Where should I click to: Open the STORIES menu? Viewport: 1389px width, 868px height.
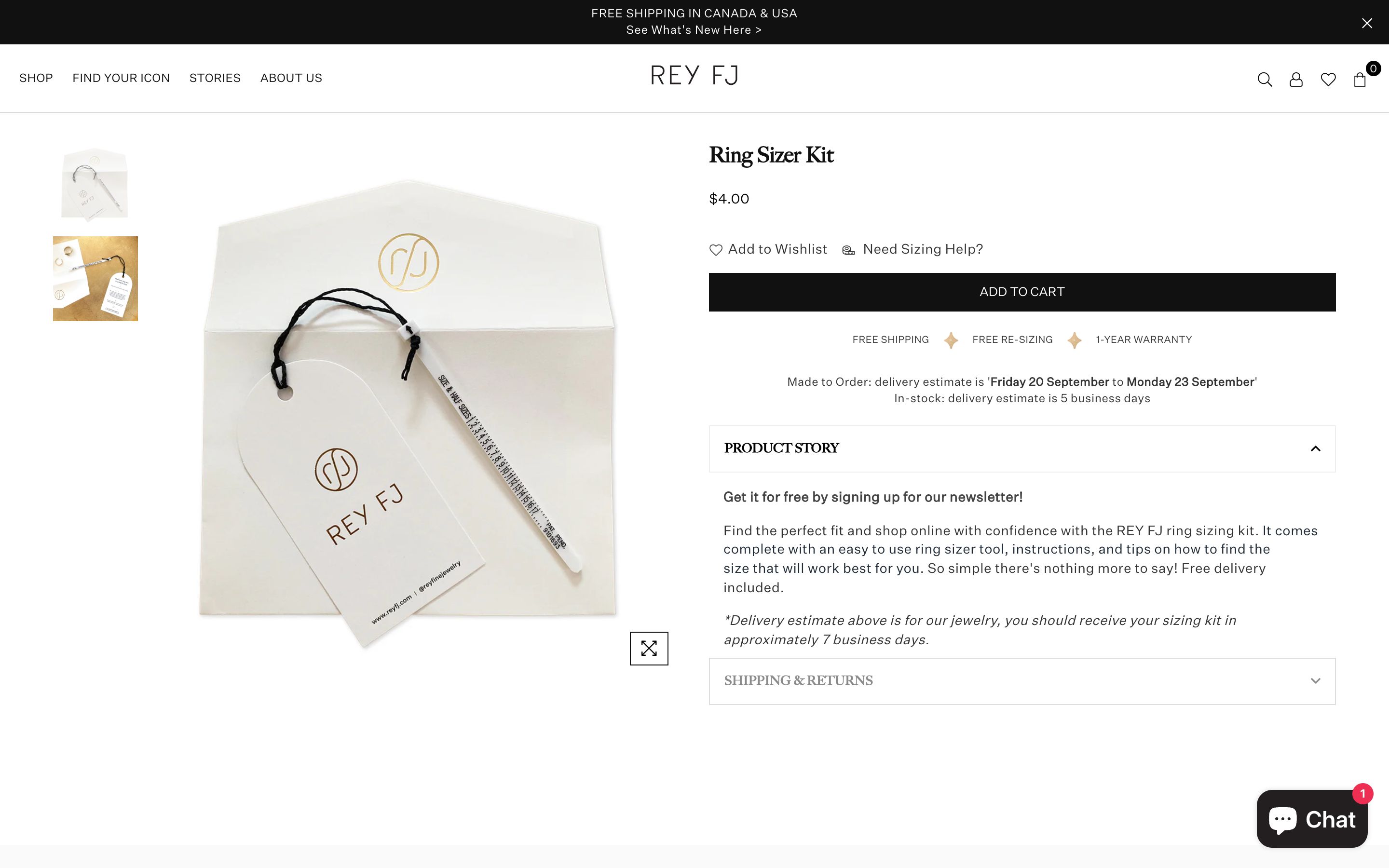pos(215,78)
